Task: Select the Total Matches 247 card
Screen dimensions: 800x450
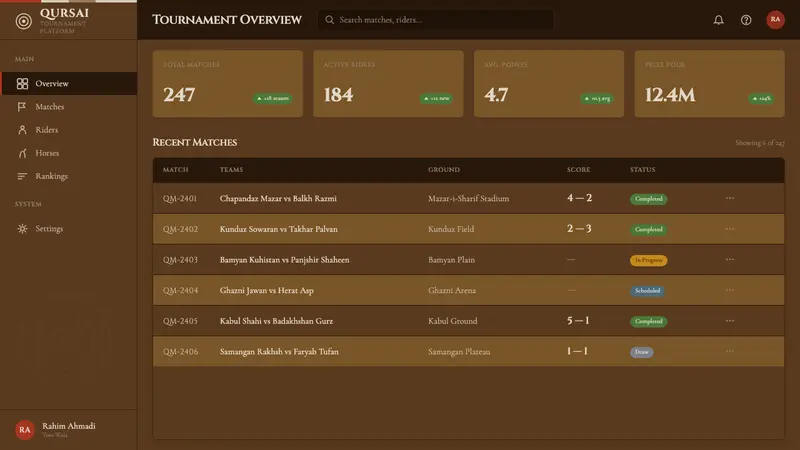Action: (x=228, y=84)
